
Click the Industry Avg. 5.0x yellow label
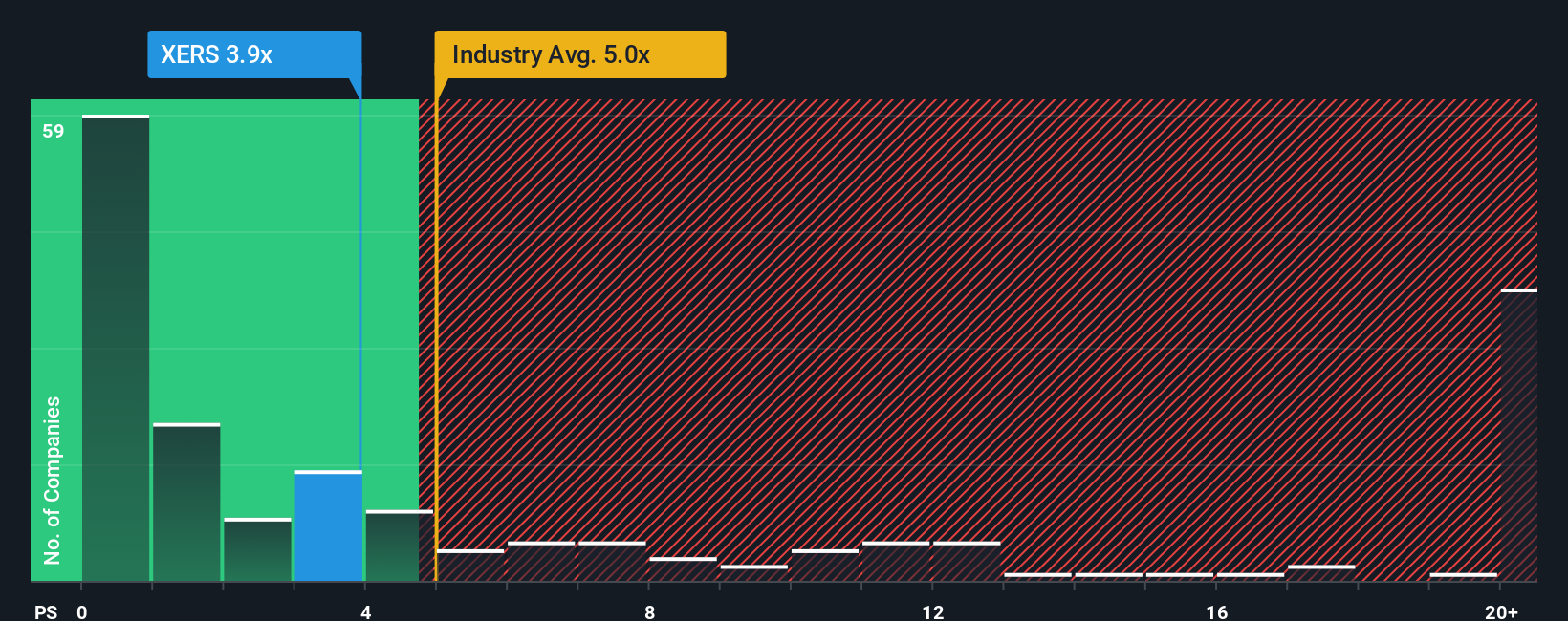pyautogui.click(x=580, y=54)
